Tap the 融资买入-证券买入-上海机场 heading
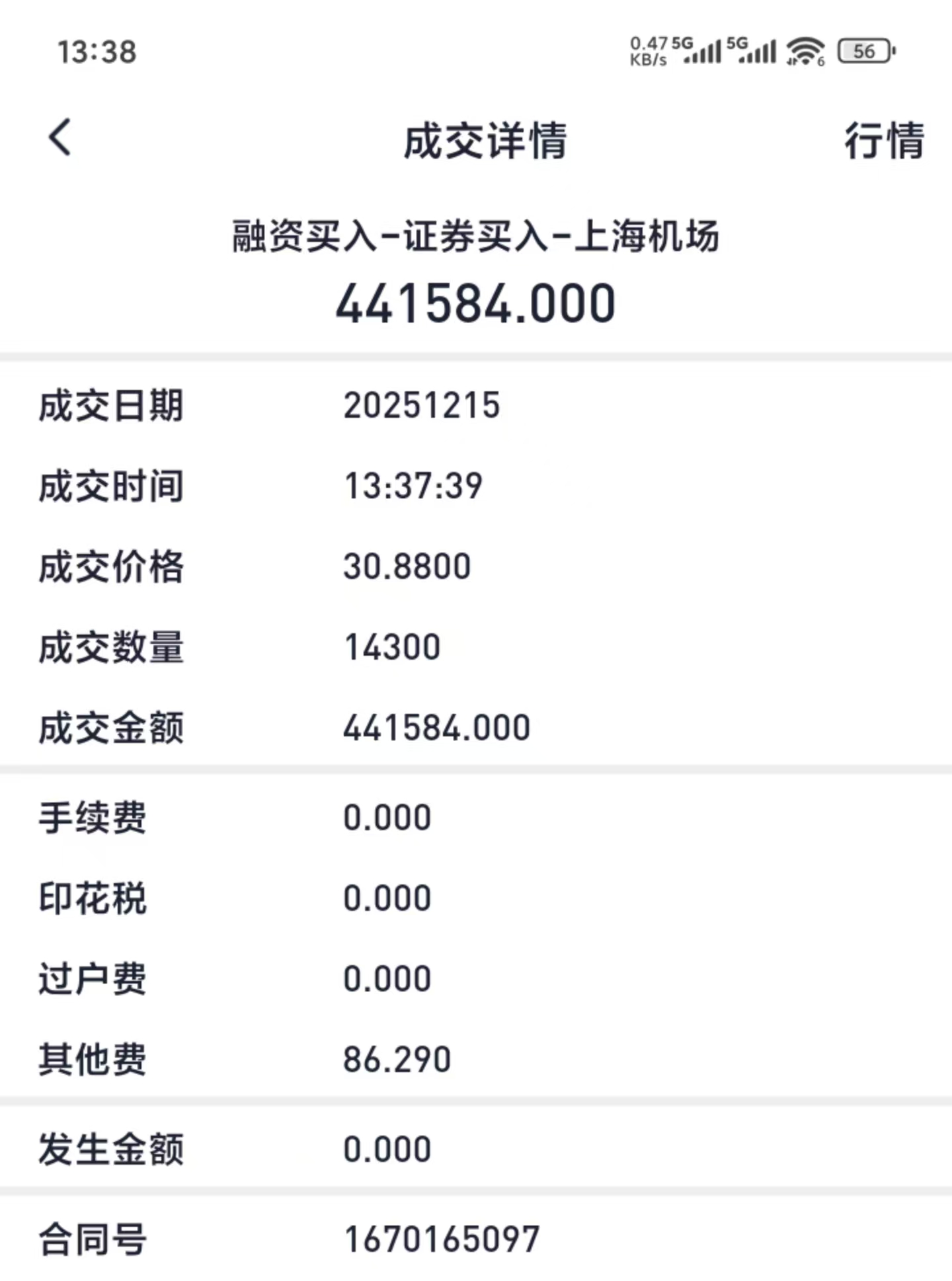 [475, 236]
